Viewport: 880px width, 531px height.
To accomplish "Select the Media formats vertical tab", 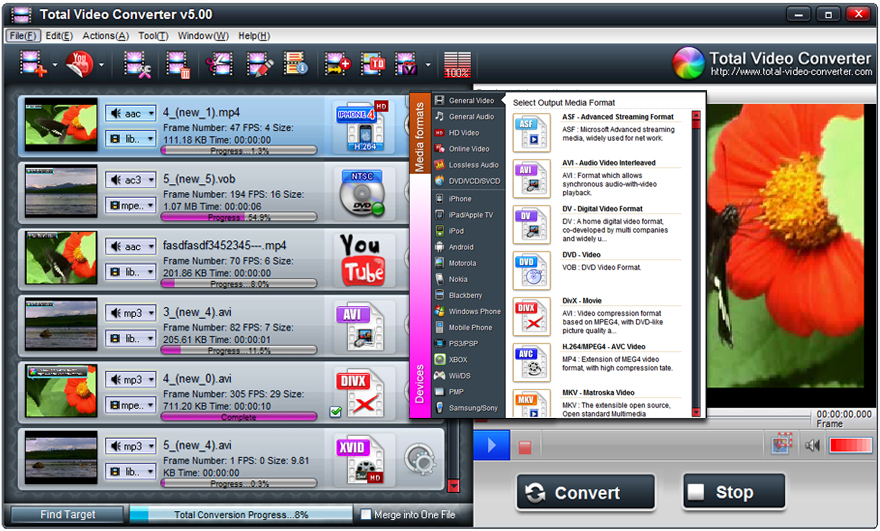I will [419, 135].
